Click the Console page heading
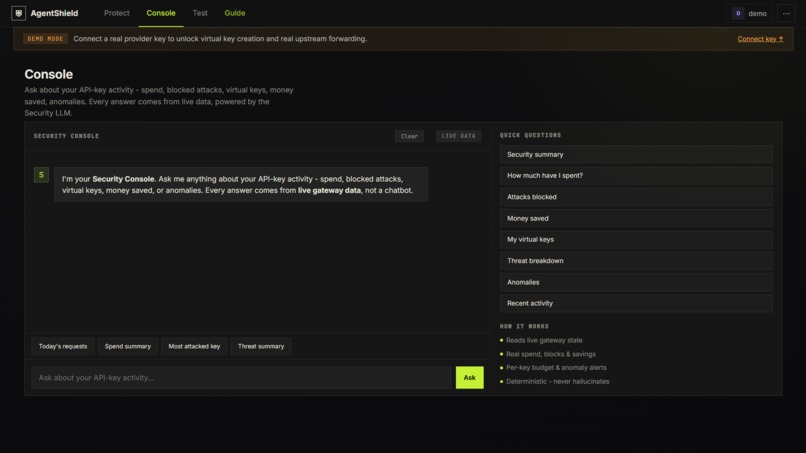 pos(49,75)
